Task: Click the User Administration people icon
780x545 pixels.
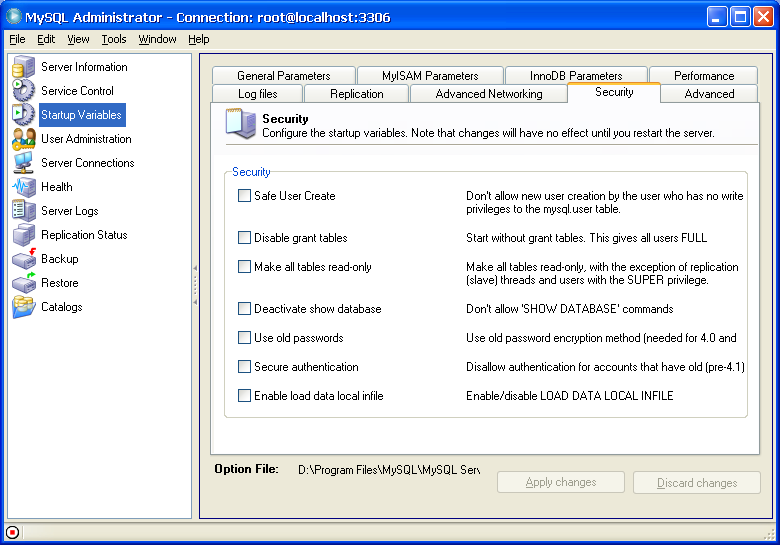Action: (23, 139)
